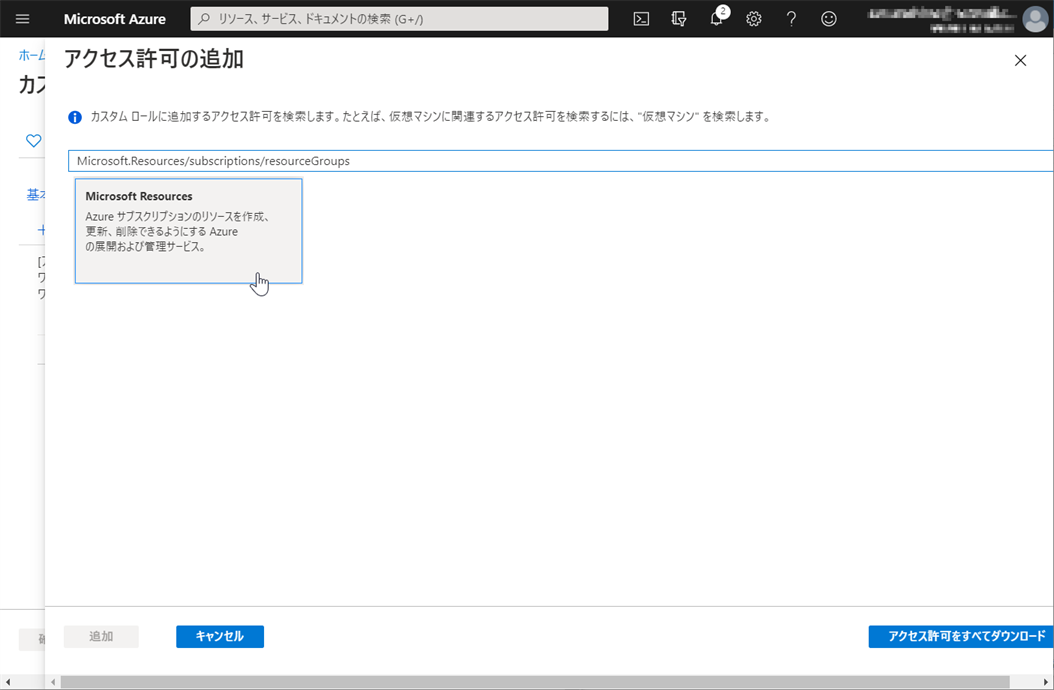
Task: Click the search magnifier icon
Action: coord(204,19)
